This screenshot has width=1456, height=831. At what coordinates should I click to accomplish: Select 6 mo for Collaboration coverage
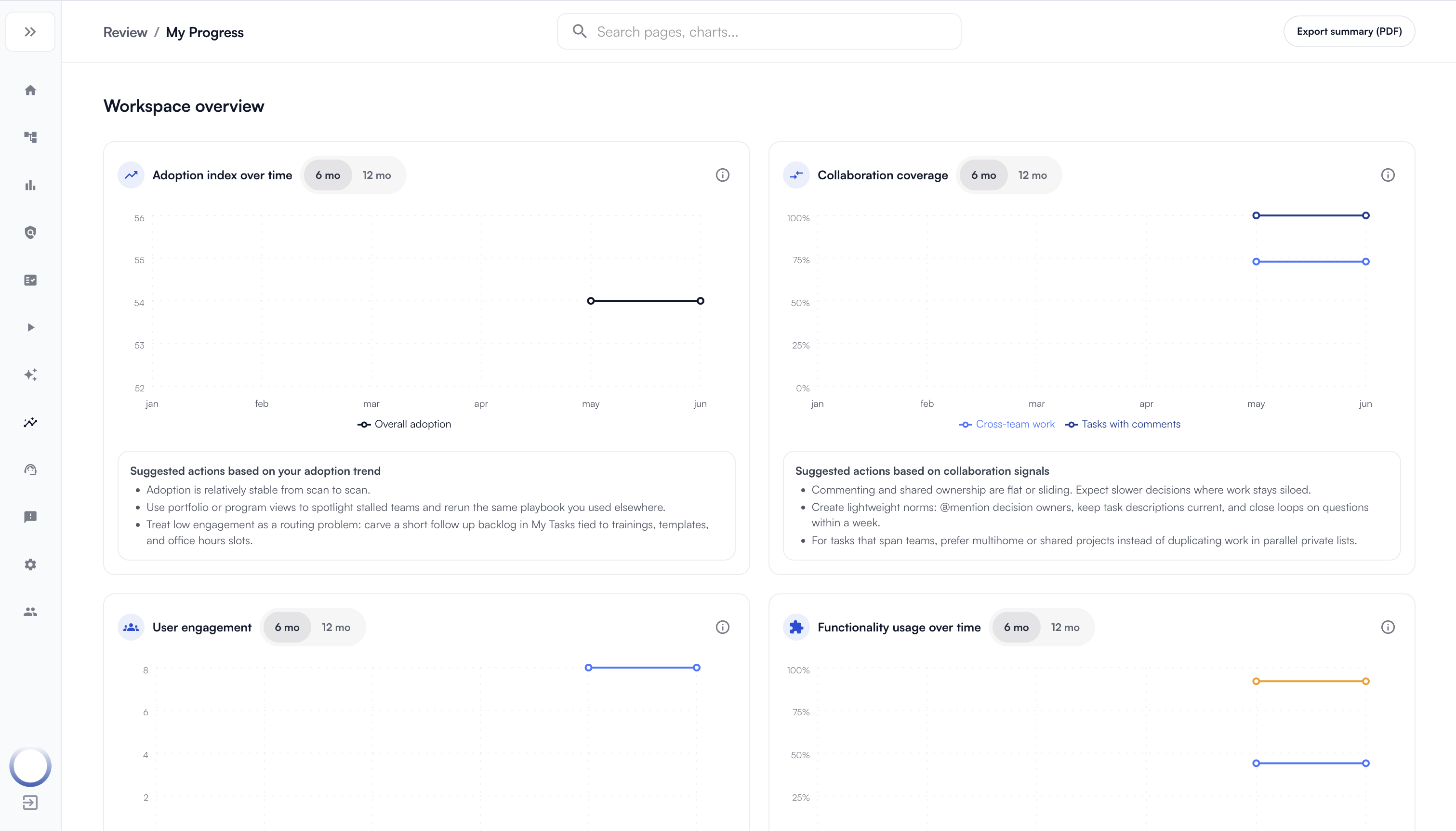pyautogui.click(x=984, y=175)
